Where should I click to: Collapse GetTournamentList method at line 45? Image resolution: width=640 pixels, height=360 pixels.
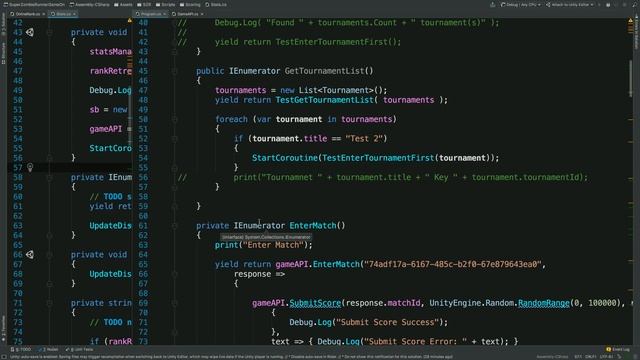[x=174, y=71]
